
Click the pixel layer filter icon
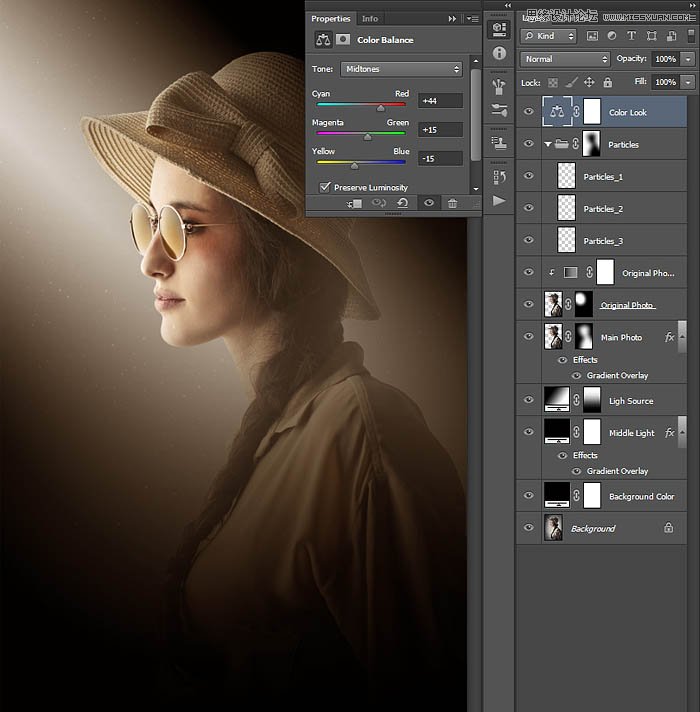[x=593, y=36]
